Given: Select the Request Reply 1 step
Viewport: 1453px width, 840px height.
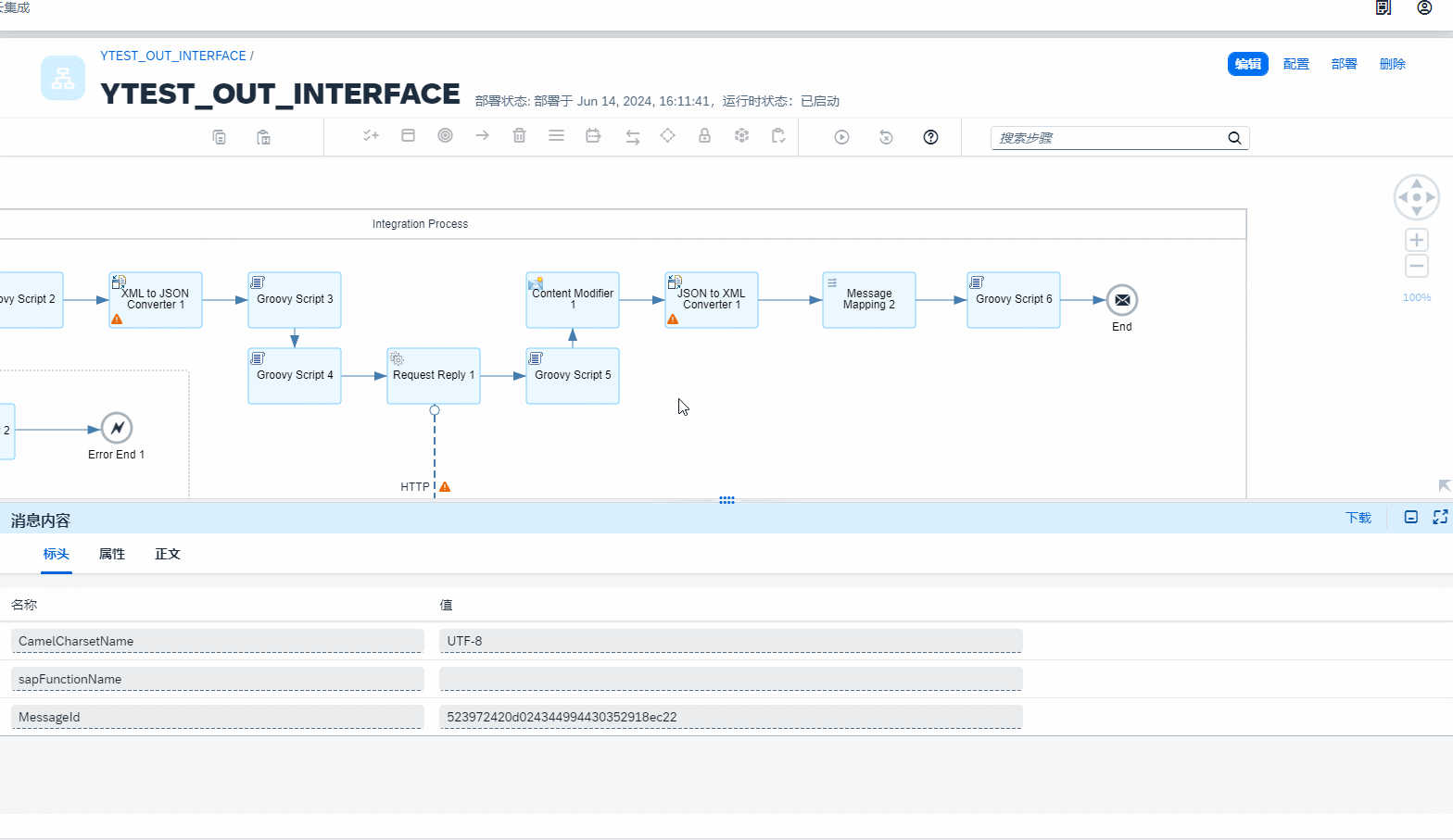Looking at the screenshot, I should pos(434,376).
